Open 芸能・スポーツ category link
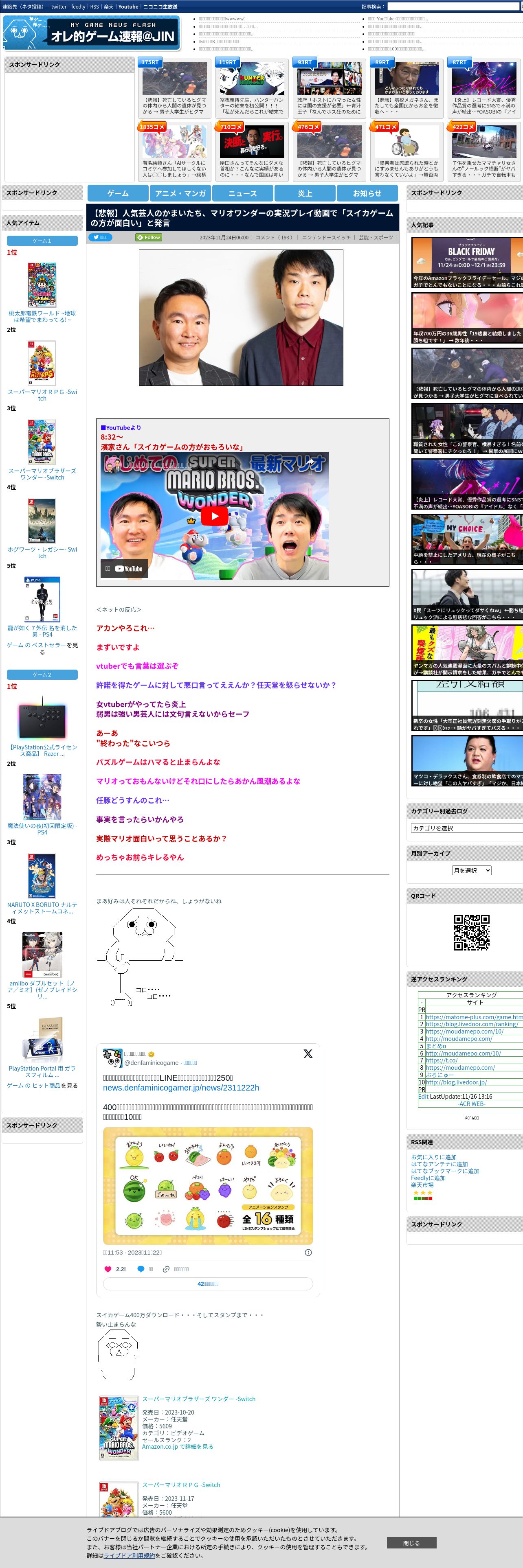This screenshot has height=1568, width=523. point(376,237)
